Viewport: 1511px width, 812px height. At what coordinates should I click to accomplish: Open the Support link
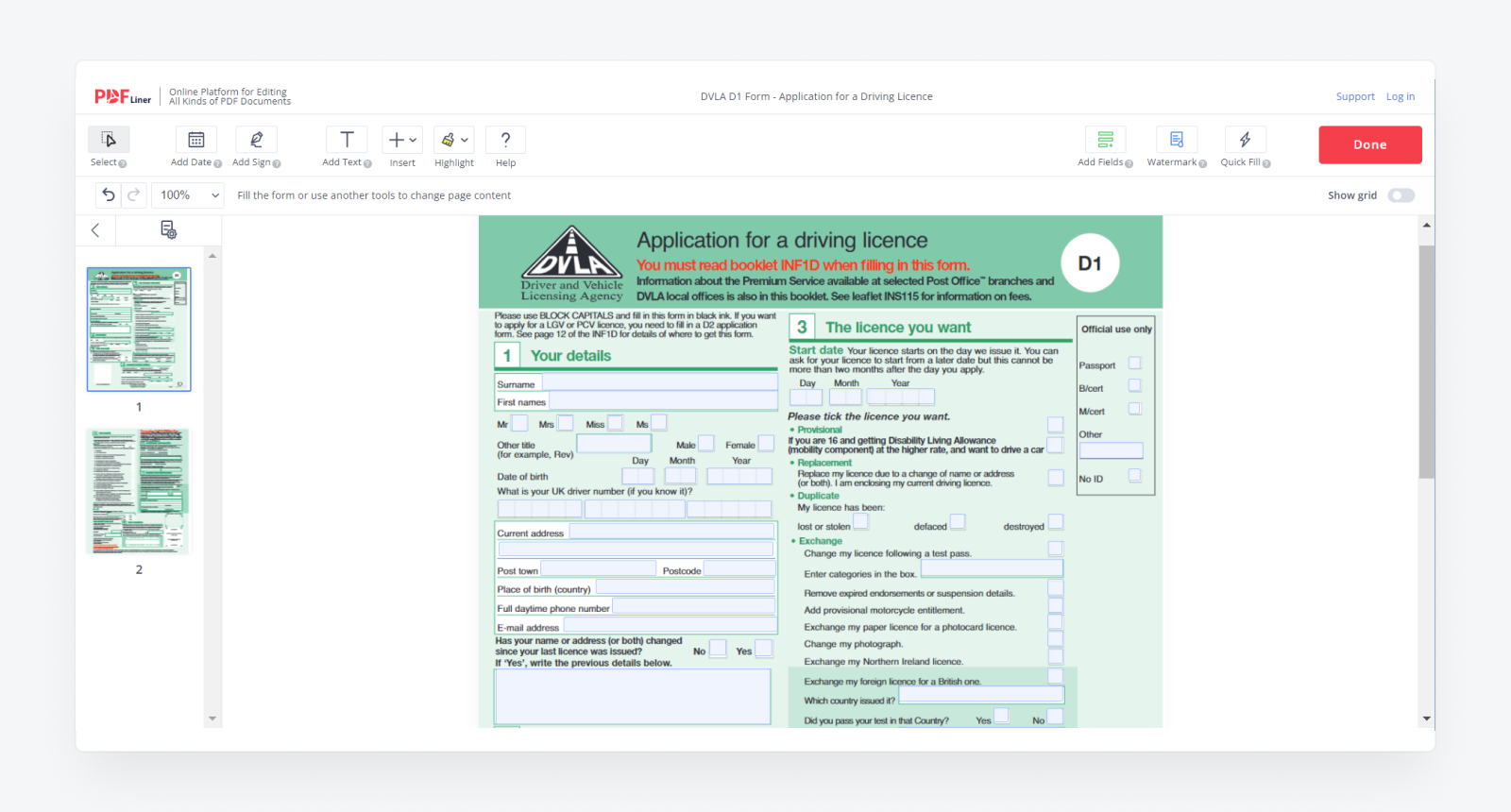click(x=1355, y=96)
